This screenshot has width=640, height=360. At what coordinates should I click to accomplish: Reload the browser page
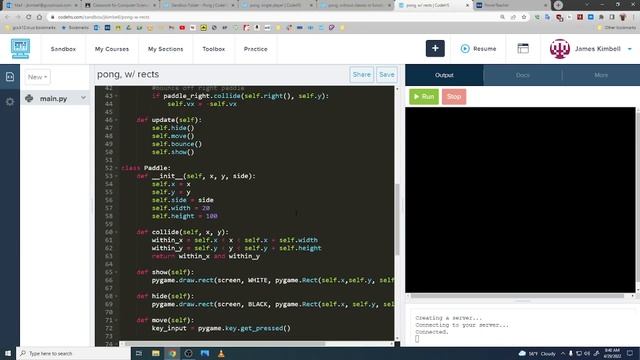pyautogui.click(x=28, y=17)
